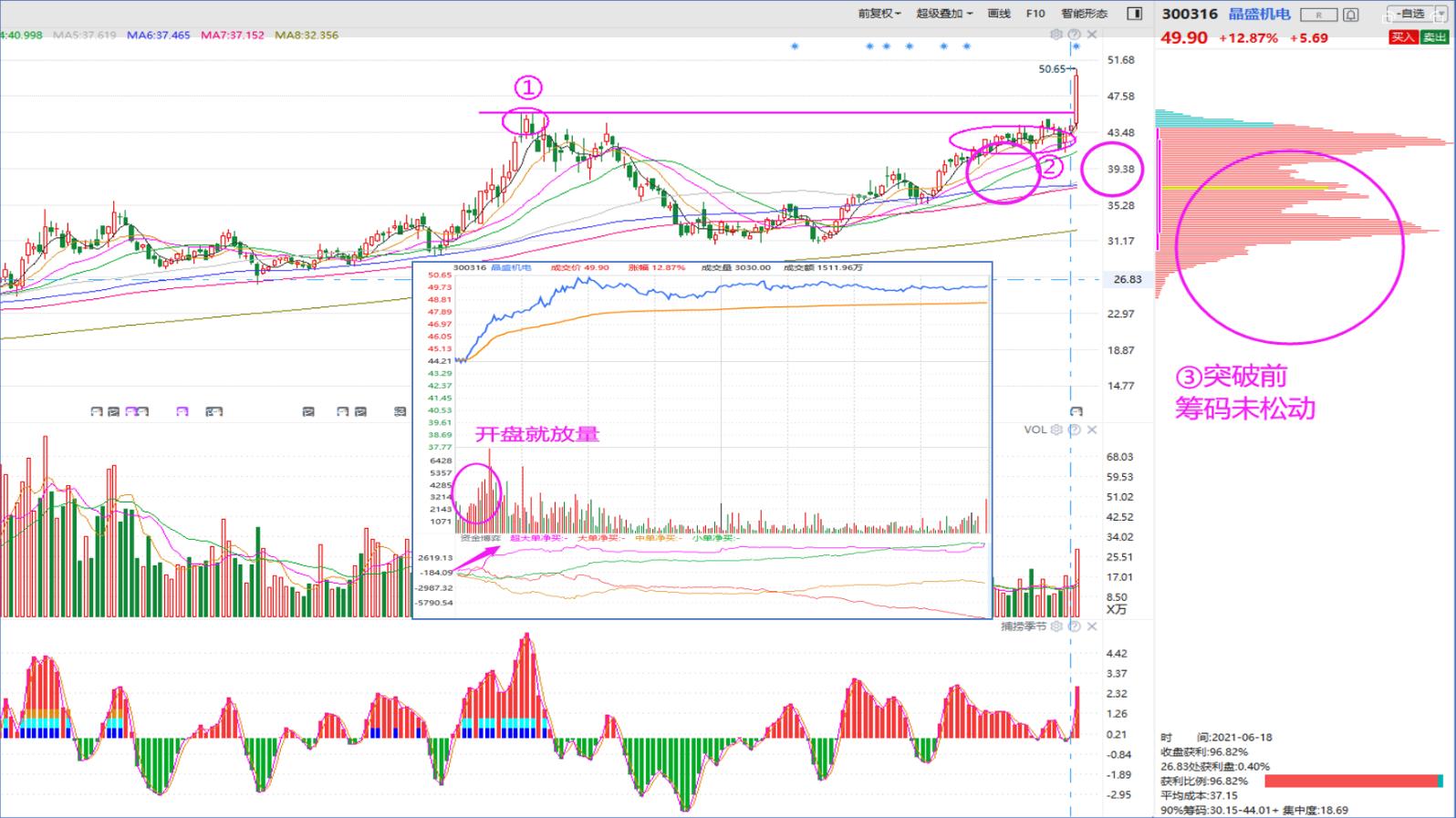Click the green 卖出 sell button

tap(1433, 37)
